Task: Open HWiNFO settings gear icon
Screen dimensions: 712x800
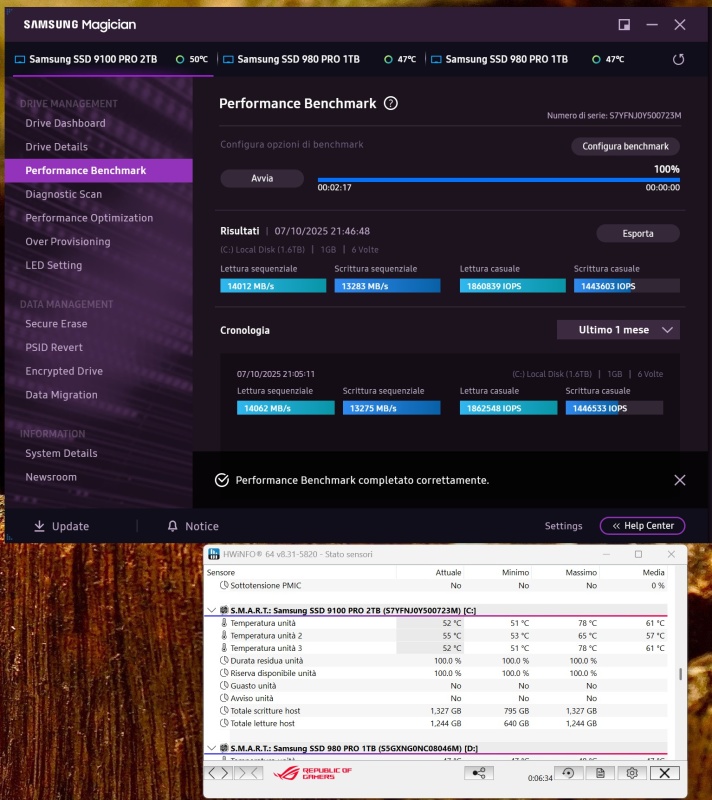Action: 631,773
